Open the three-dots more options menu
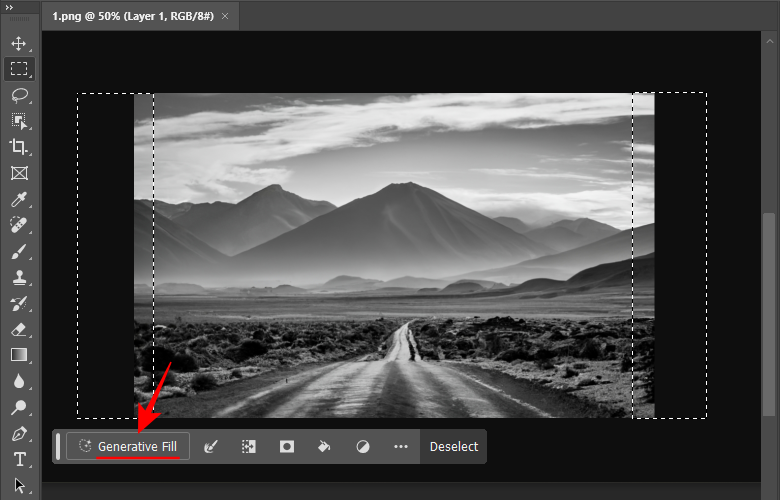Viewport: 780px width, 500px height. coord(401,447)
